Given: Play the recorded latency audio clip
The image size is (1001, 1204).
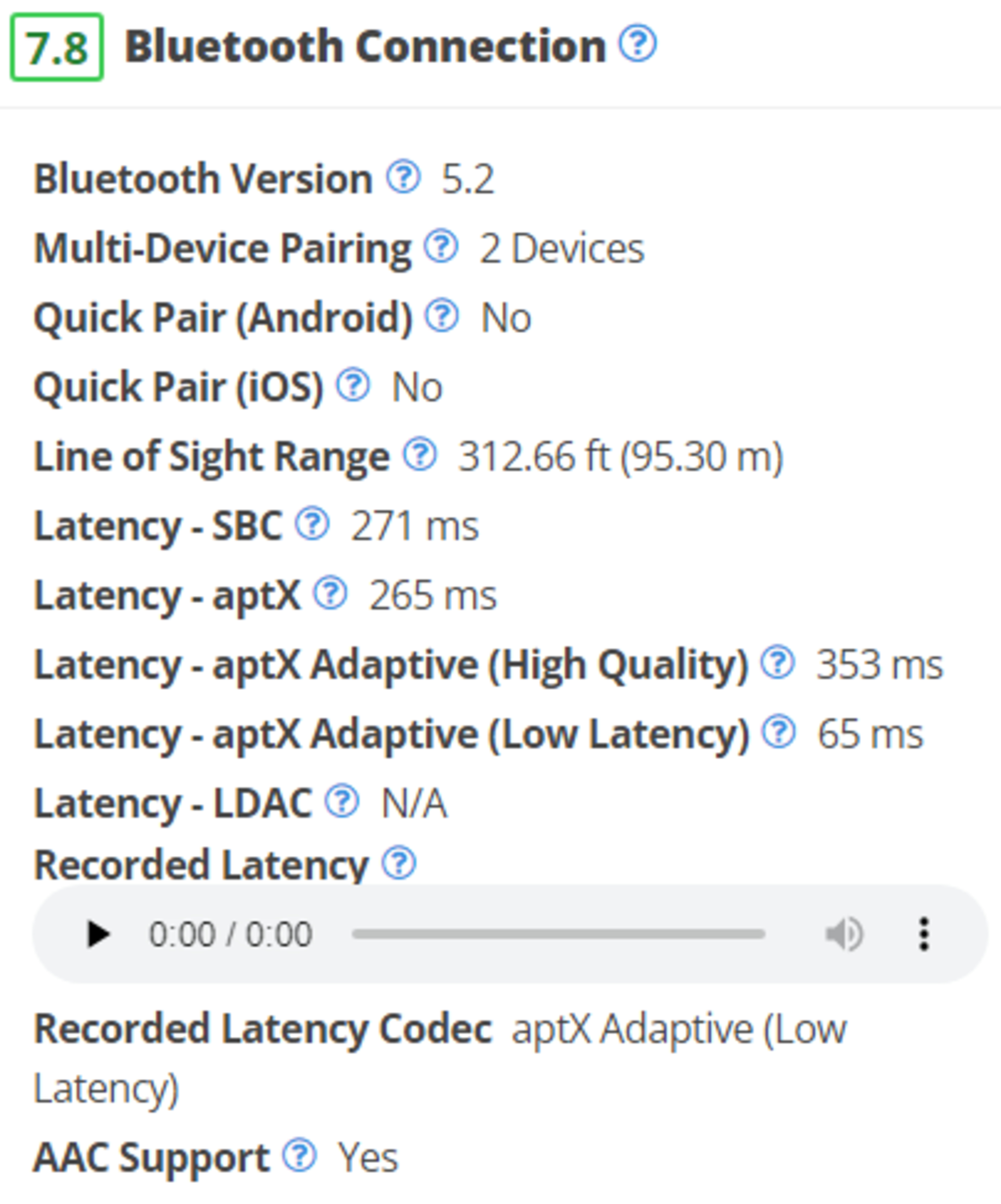Looking at the screenshot, I should [x=98, y=934].
